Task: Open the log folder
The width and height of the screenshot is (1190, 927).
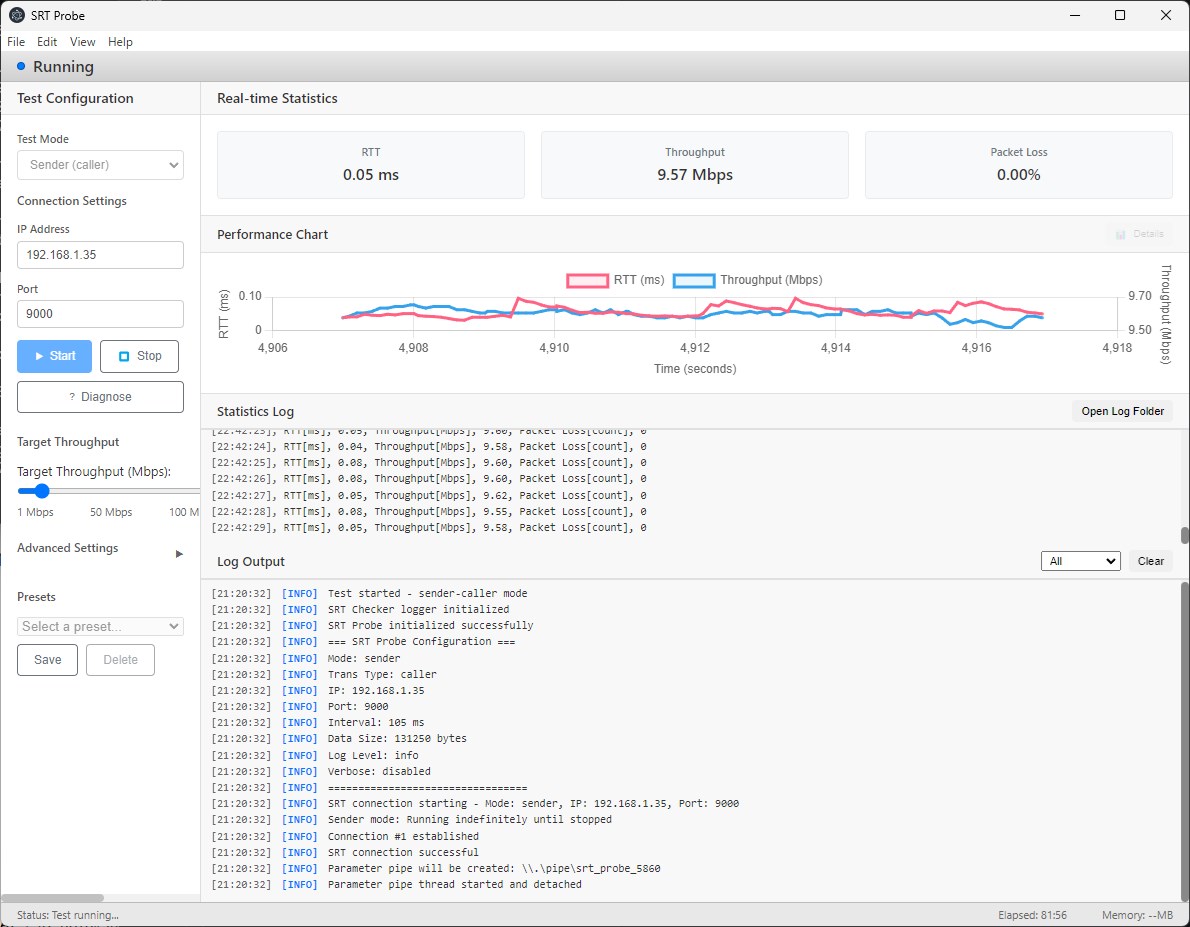Action: tap(1122, 411)
